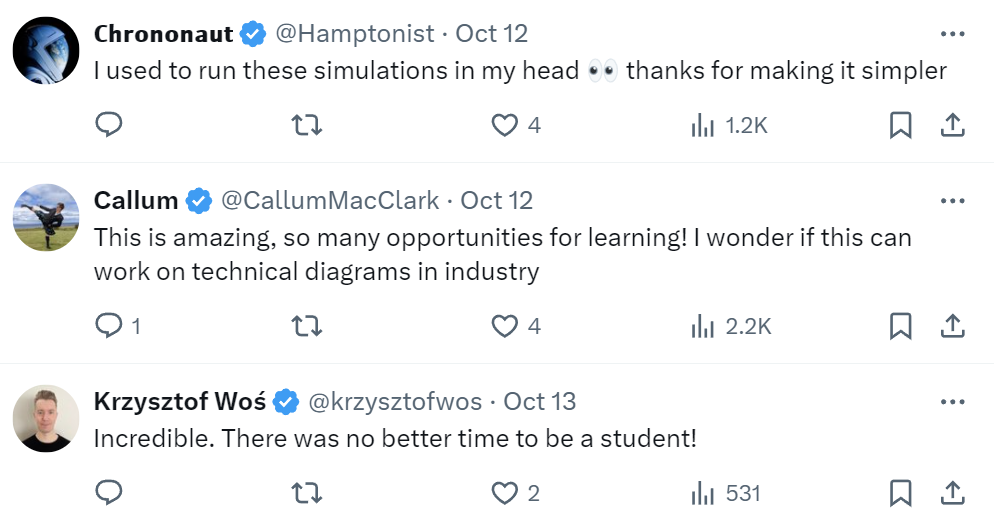Open @krzysztofwos profile handle link

click(394, 401)
